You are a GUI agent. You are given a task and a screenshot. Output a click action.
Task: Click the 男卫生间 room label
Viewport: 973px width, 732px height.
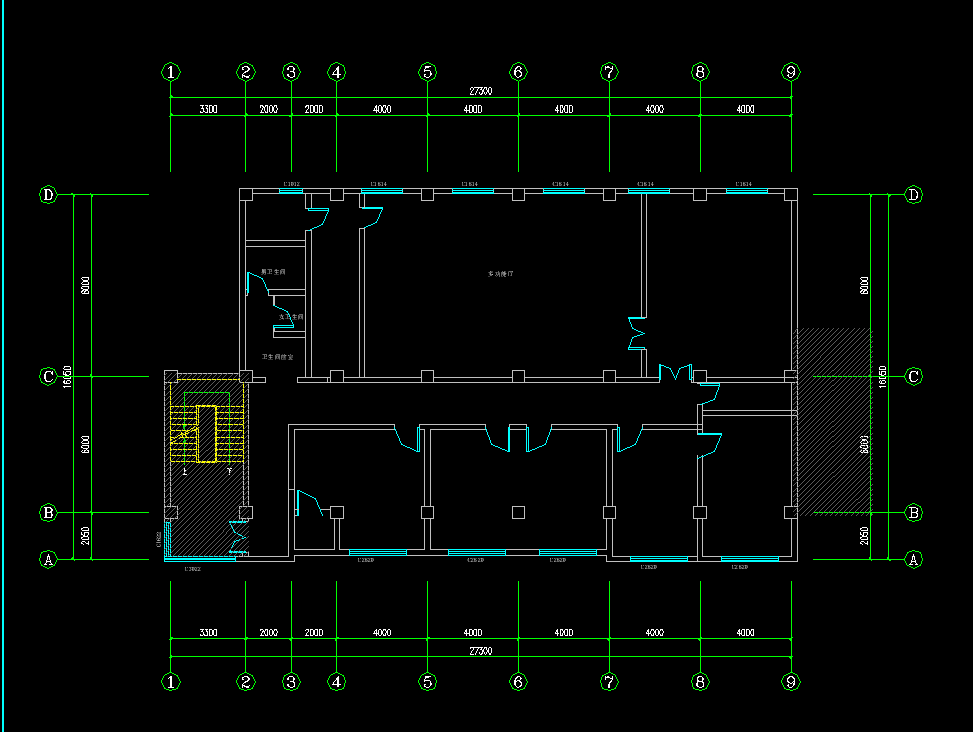[273, 272]
